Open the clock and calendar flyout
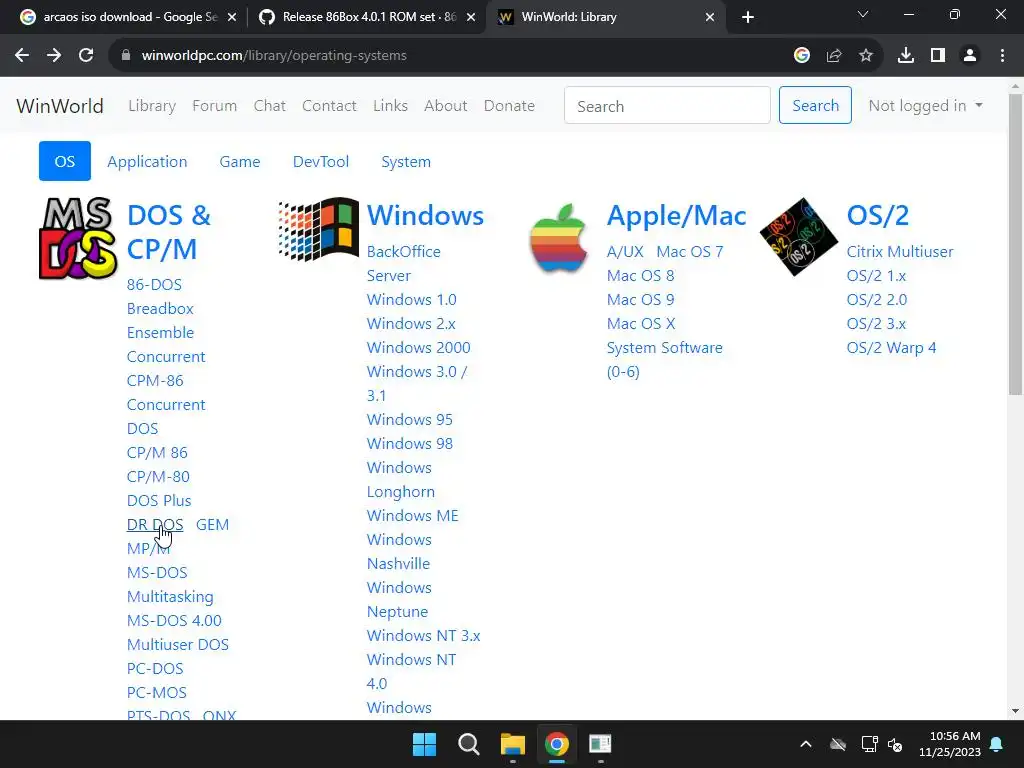 tap(950, 744)
